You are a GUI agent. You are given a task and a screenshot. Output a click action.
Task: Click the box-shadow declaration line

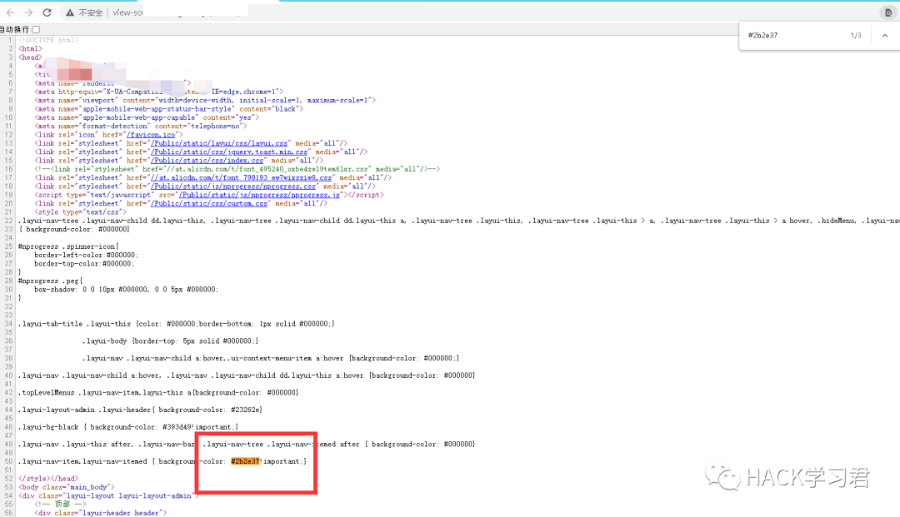point(127,290)
